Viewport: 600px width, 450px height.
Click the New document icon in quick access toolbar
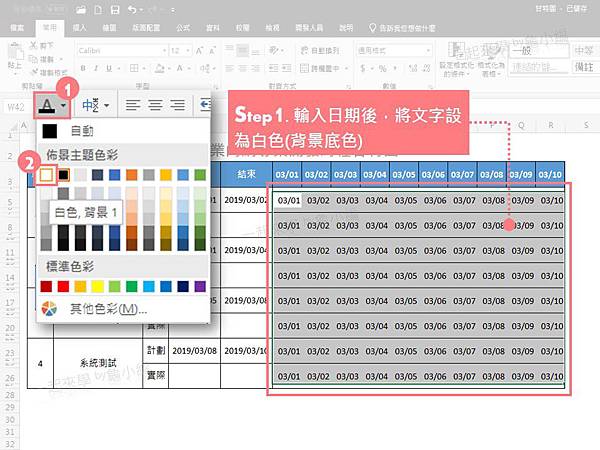point(98,10)
